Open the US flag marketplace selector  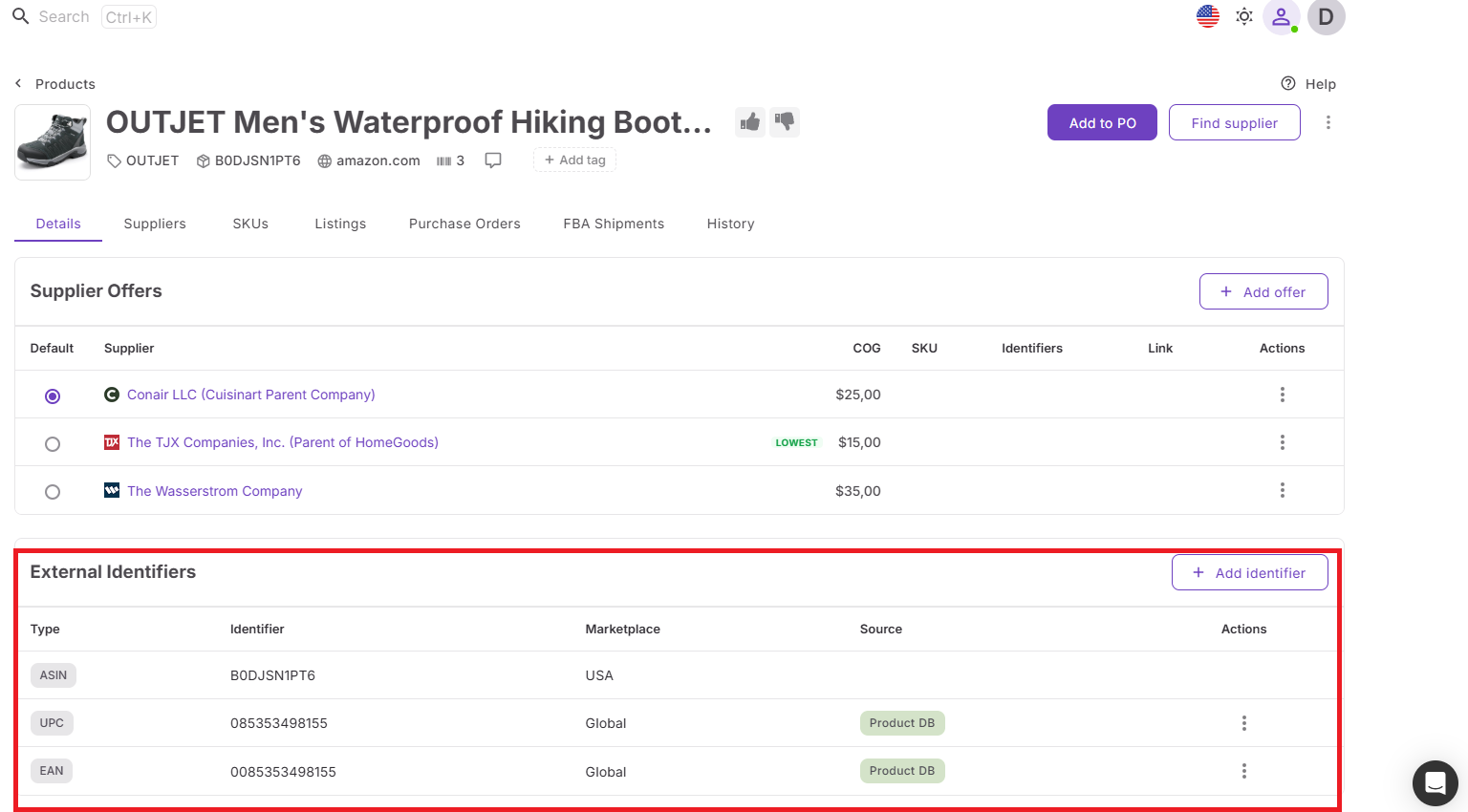1208,16
